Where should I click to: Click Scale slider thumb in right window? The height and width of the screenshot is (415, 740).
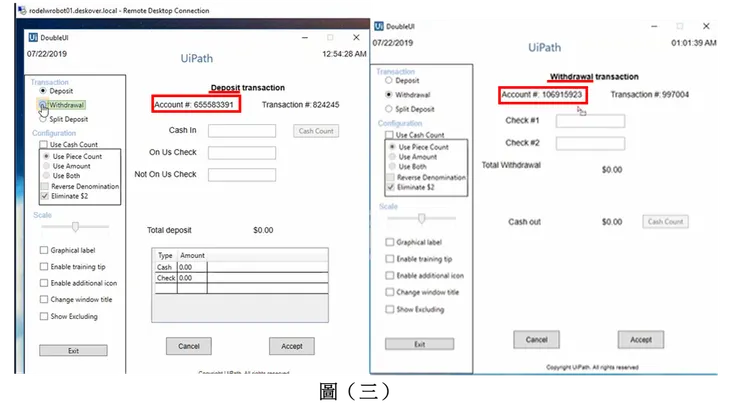(x=421, y=218)
